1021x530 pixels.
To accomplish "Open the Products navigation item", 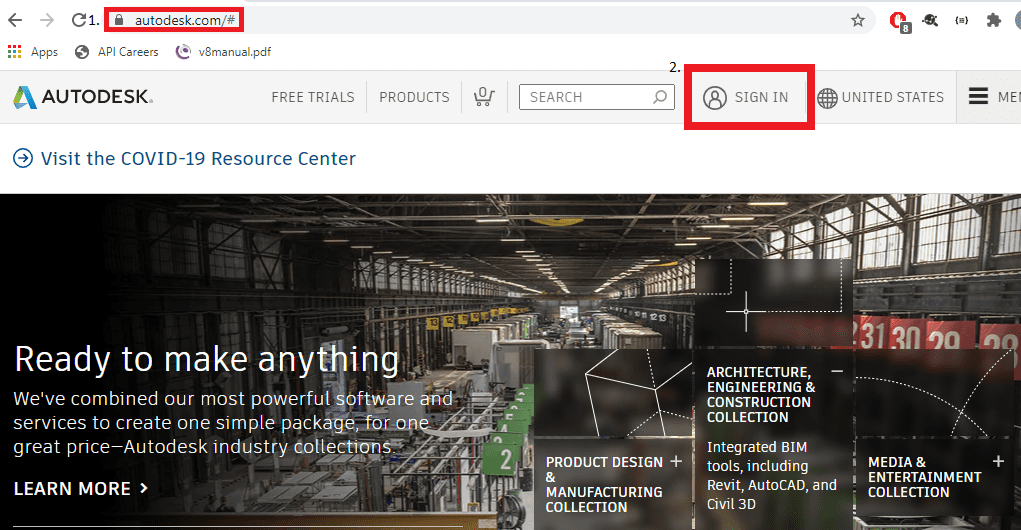I will 414,97.
